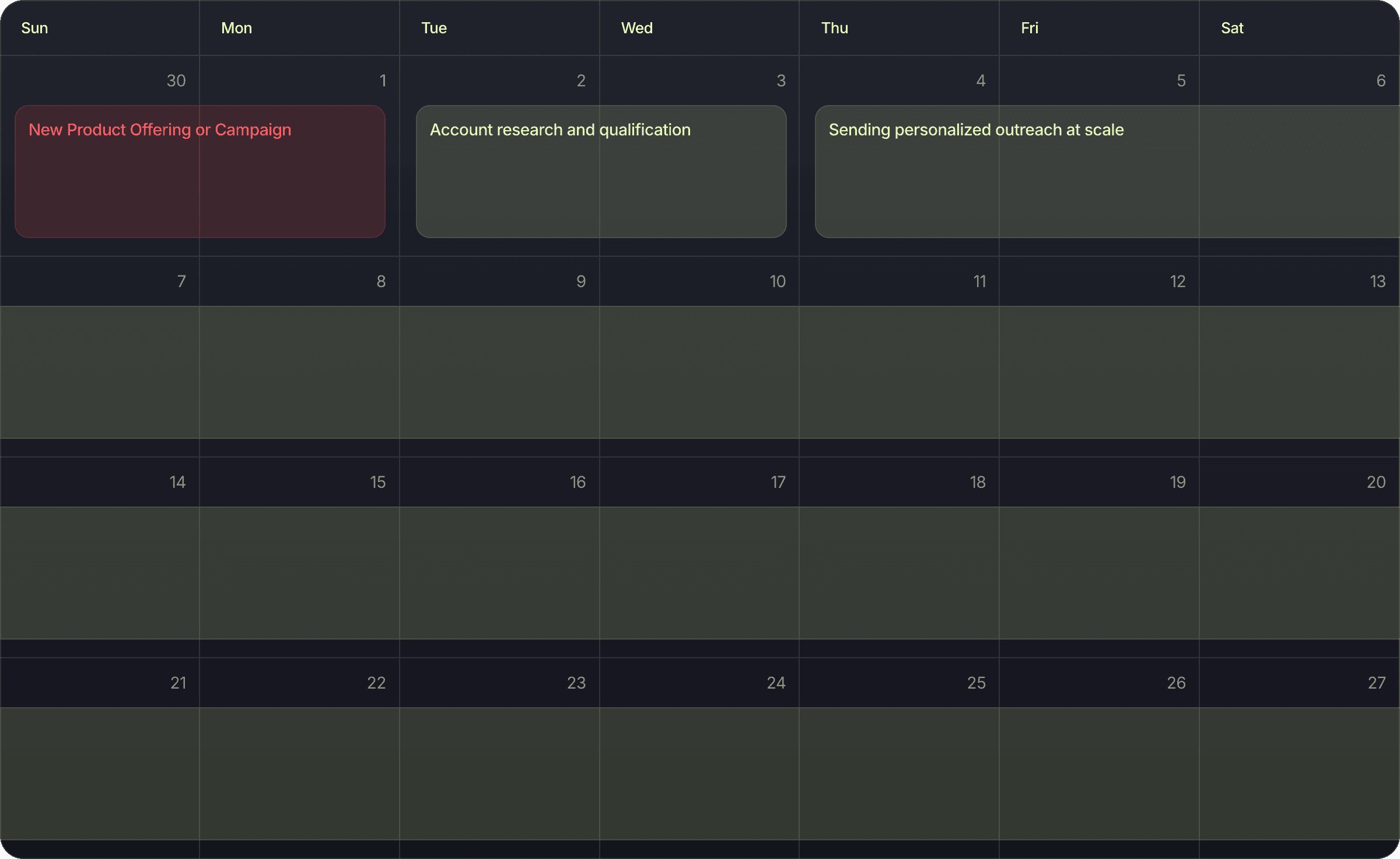Click the Fri column header
This screenshot has height=859, width=1400.
1029,28
